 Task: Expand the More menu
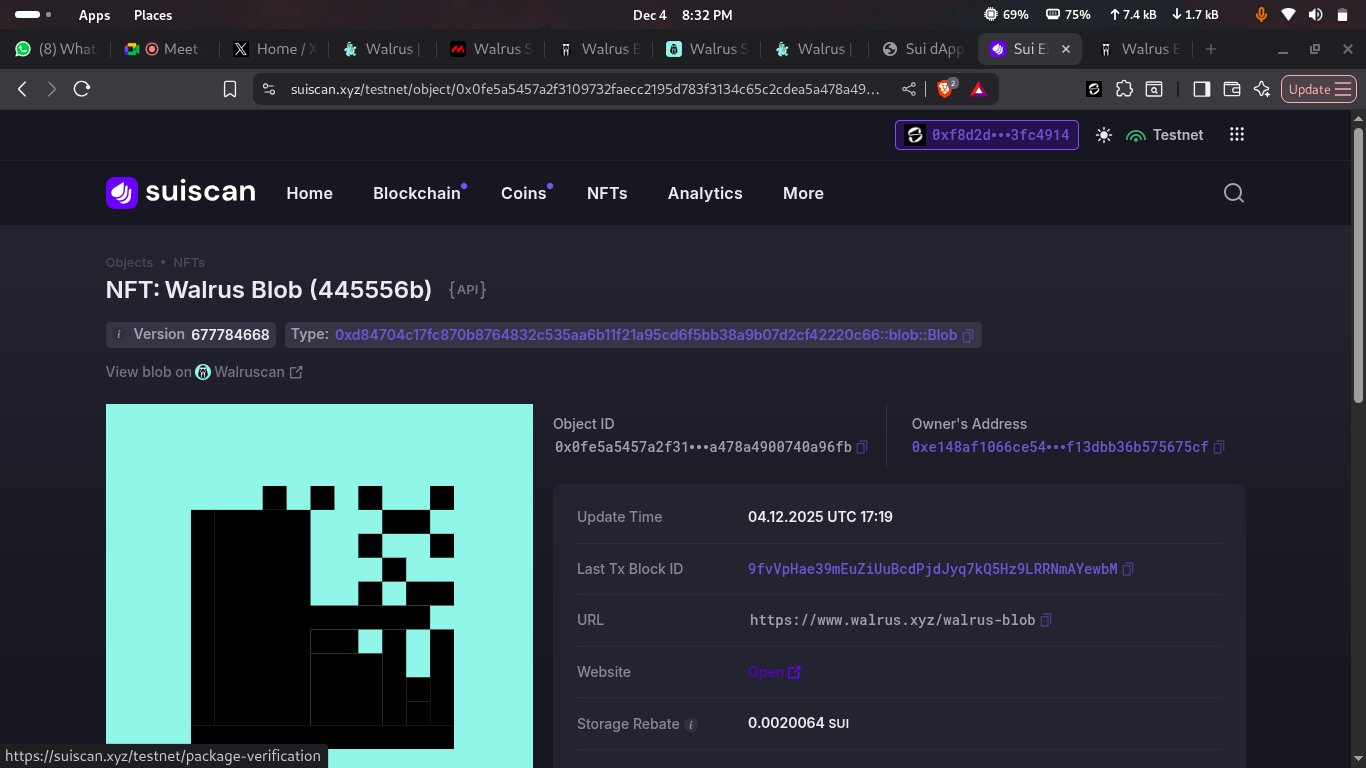(803, 193)
